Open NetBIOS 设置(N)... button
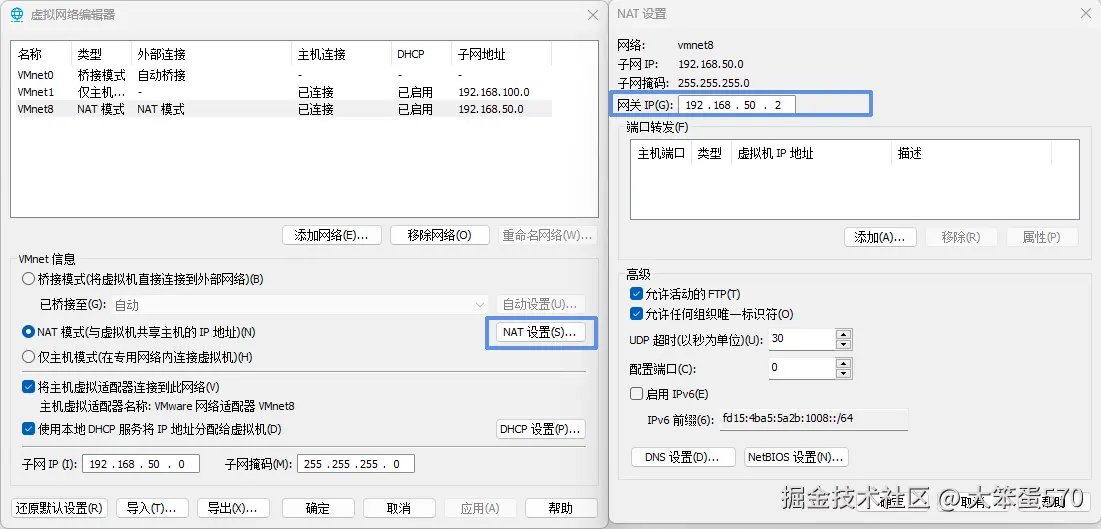This screenshot has width=1101, height=529. [x=796, y=457]
